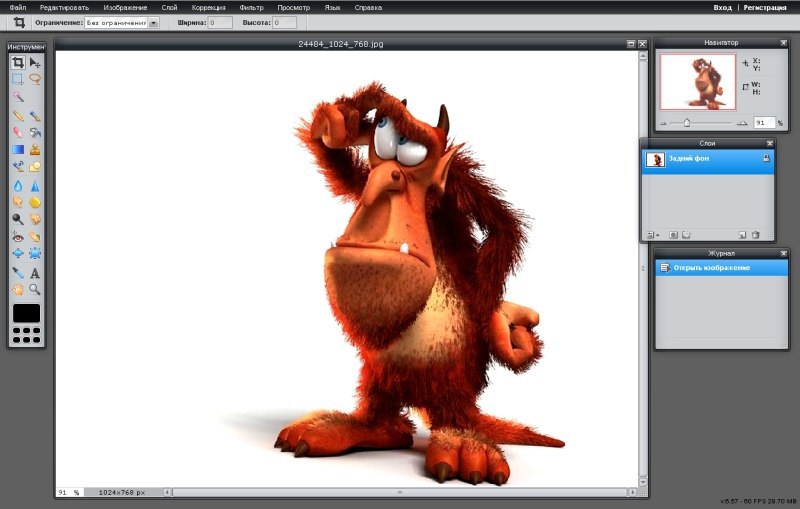Select the Magic Wand tool
The width and height of the screenshot is (800, 509).
[x=18, y=96]
